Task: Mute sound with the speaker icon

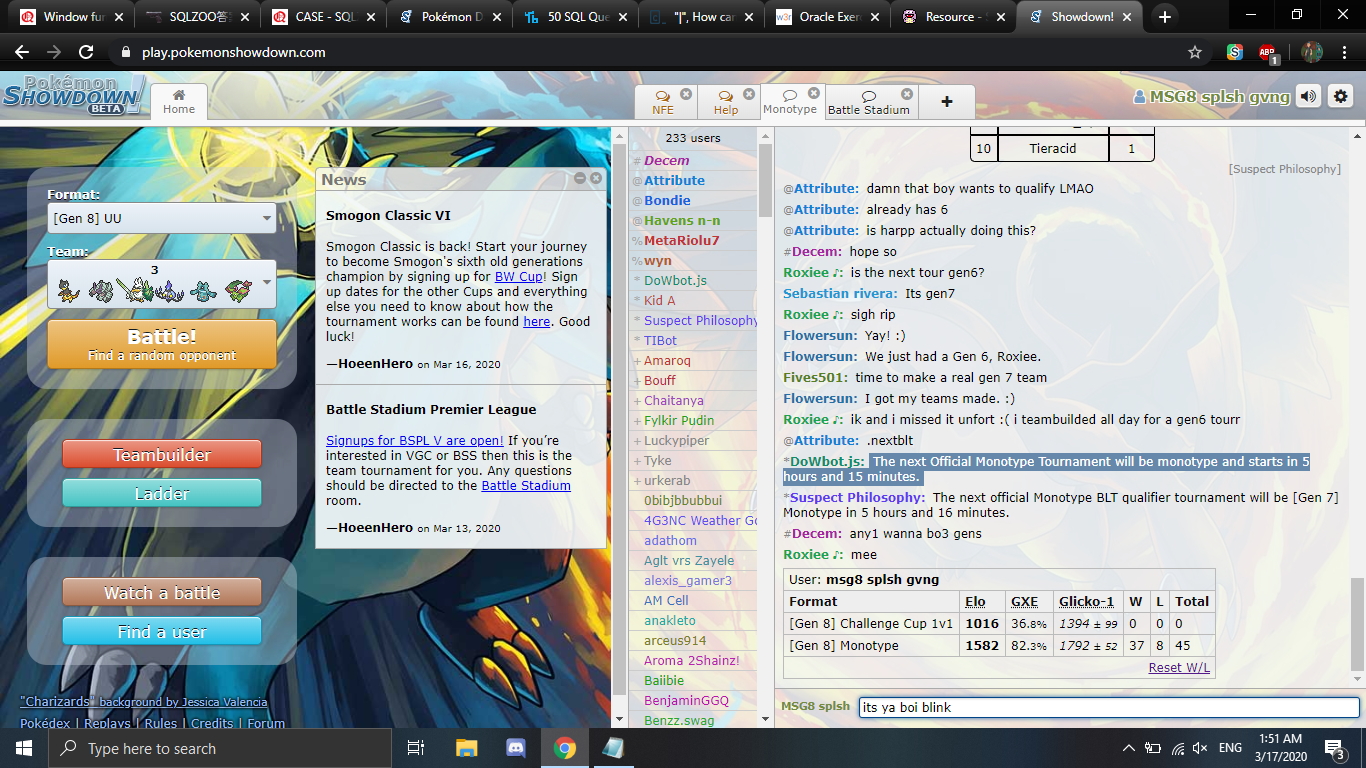Action: click(x=1308, y=96)
